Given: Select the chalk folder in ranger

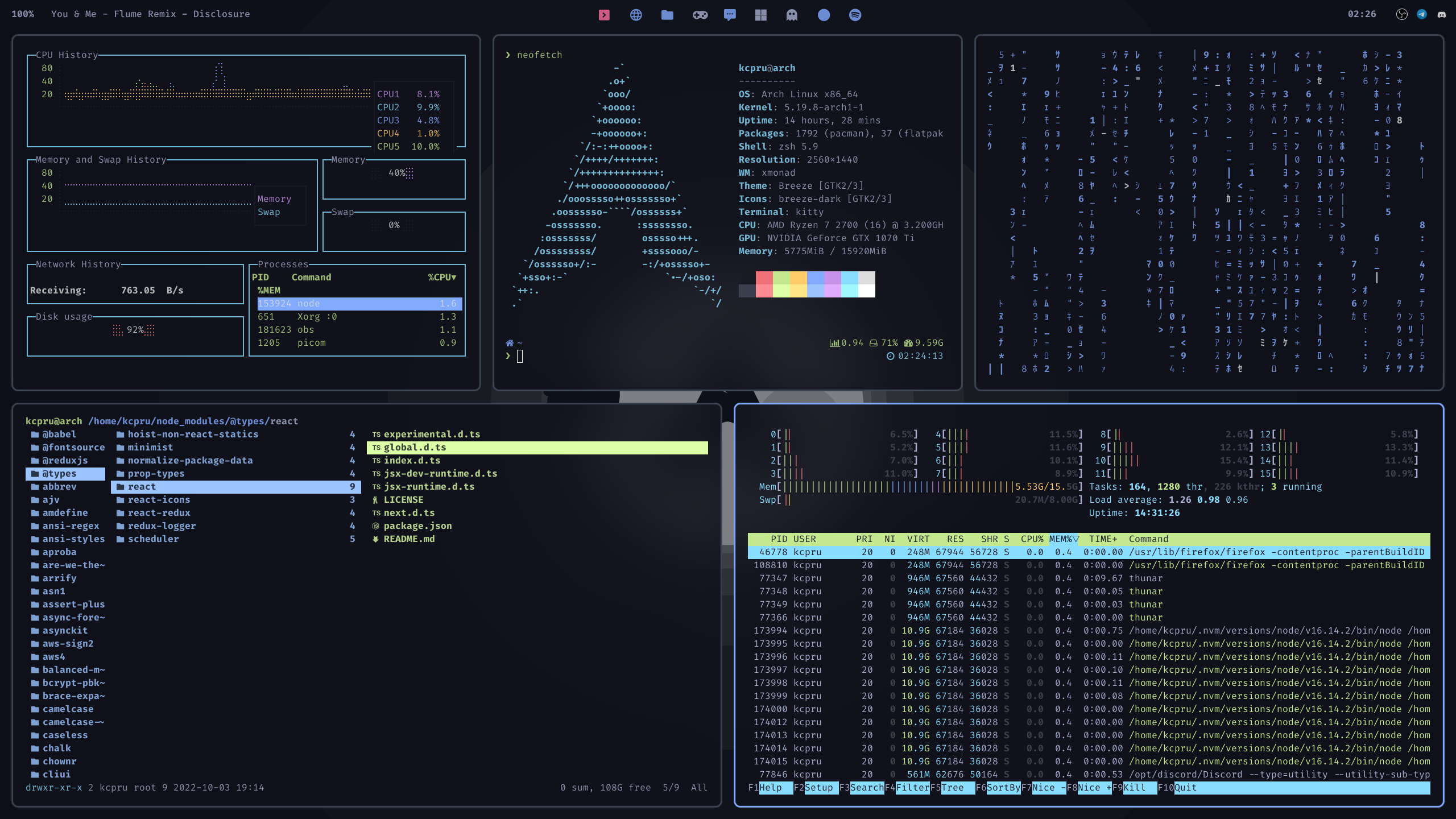Looking at the screenshot, I should pyautogui.click(x=56, y=748).
